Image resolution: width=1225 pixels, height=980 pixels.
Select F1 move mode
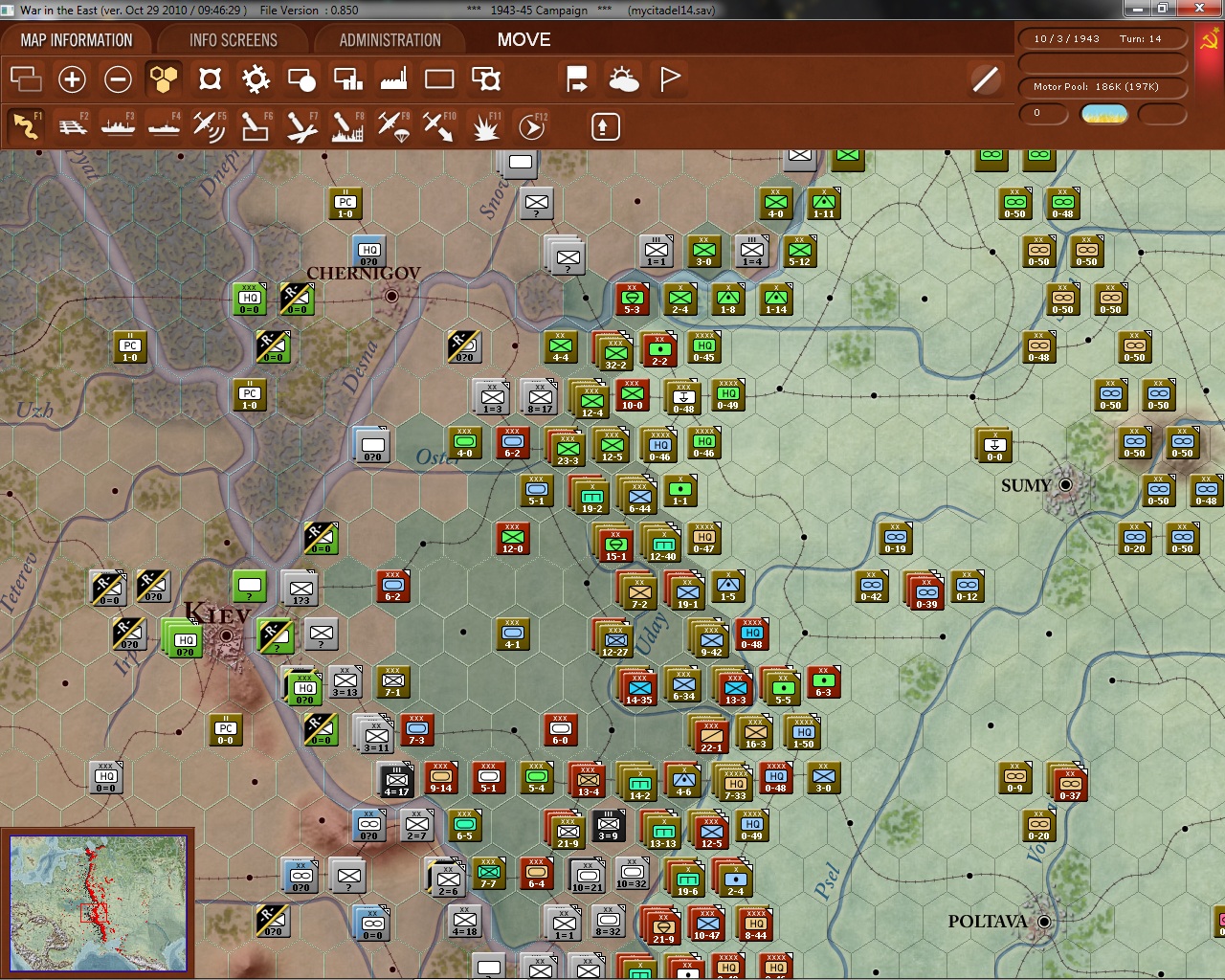coord(26,126)
